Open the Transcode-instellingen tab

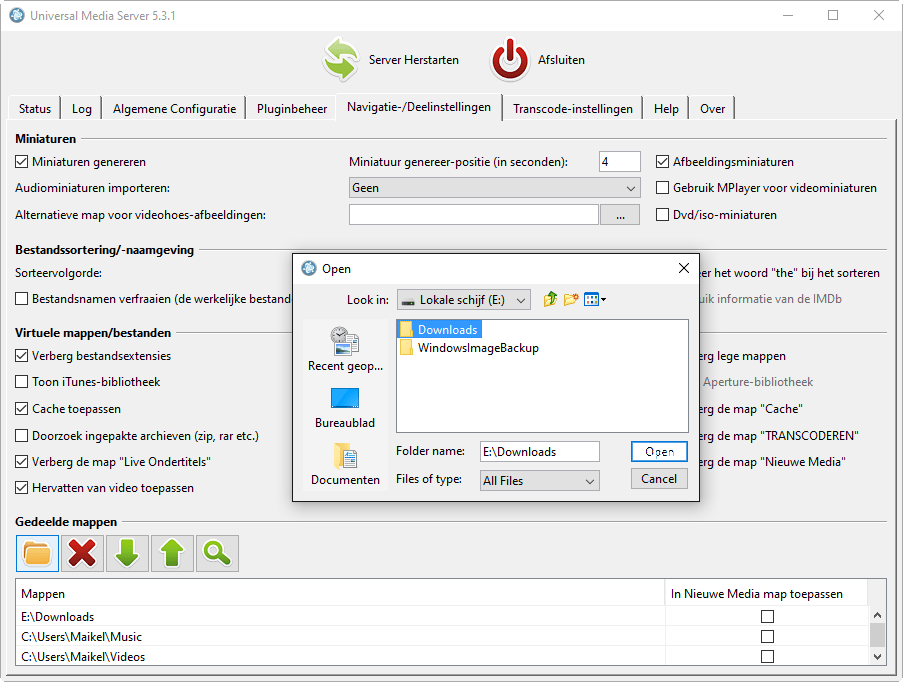573,109
